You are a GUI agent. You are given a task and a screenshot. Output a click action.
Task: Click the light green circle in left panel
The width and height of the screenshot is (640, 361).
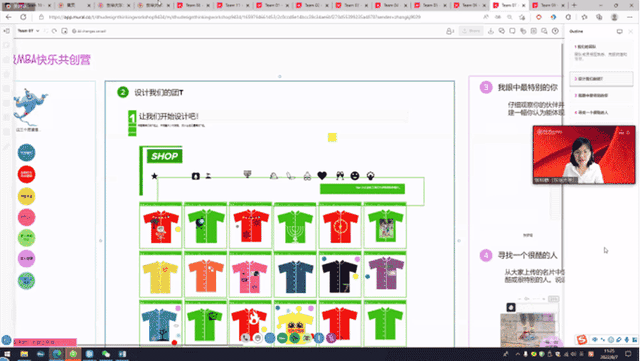(27, 238)
